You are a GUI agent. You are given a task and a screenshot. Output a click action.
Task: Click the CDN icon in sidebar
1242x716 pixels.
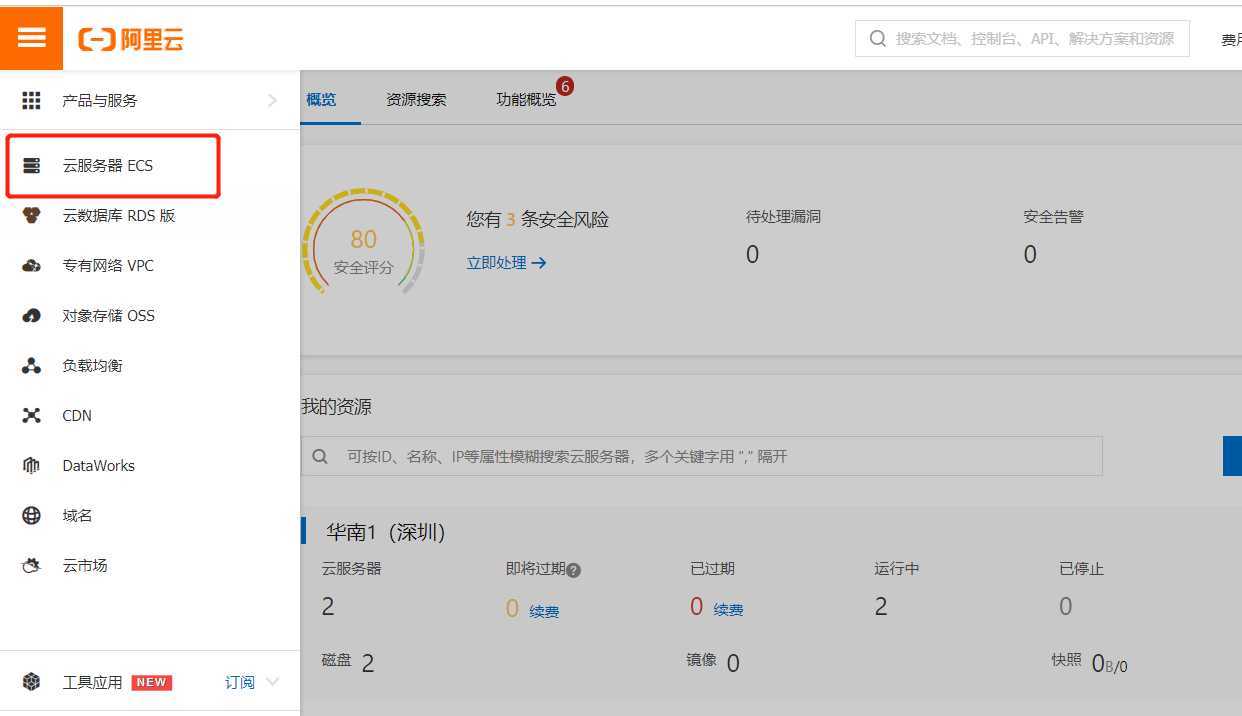point(31,415)
